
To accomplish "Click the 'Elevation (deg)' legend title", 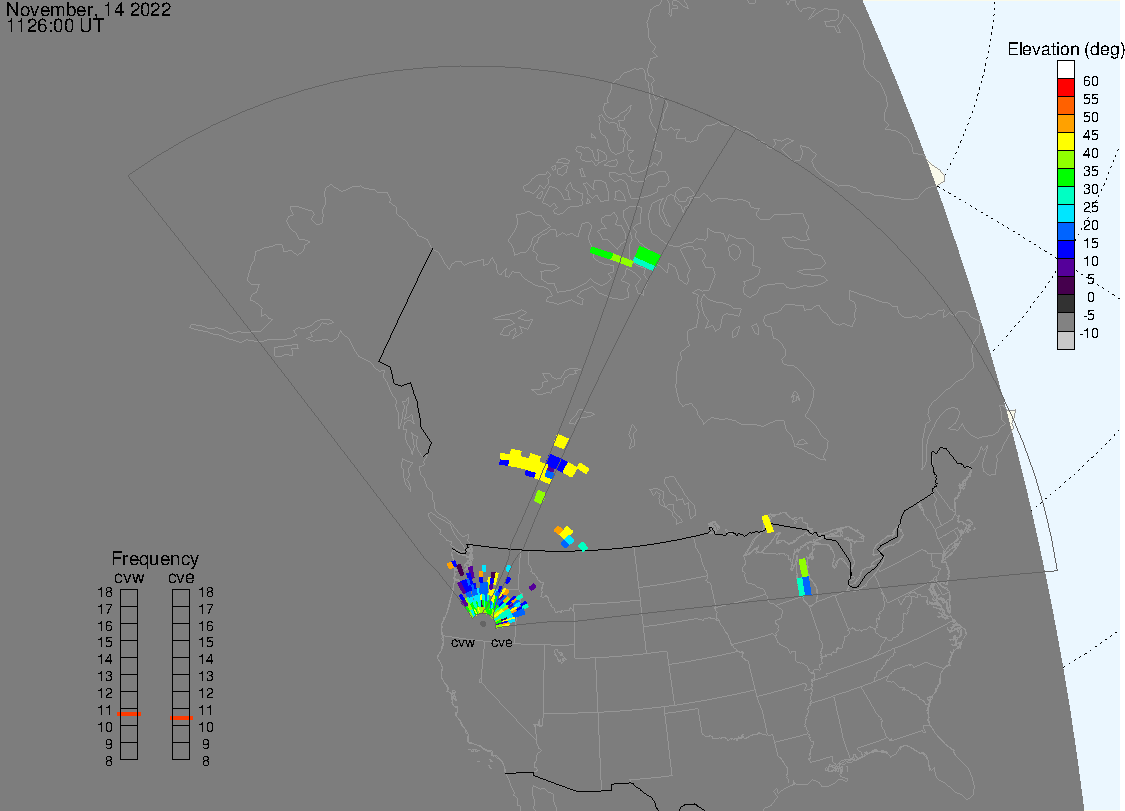I will point(1065,50).
